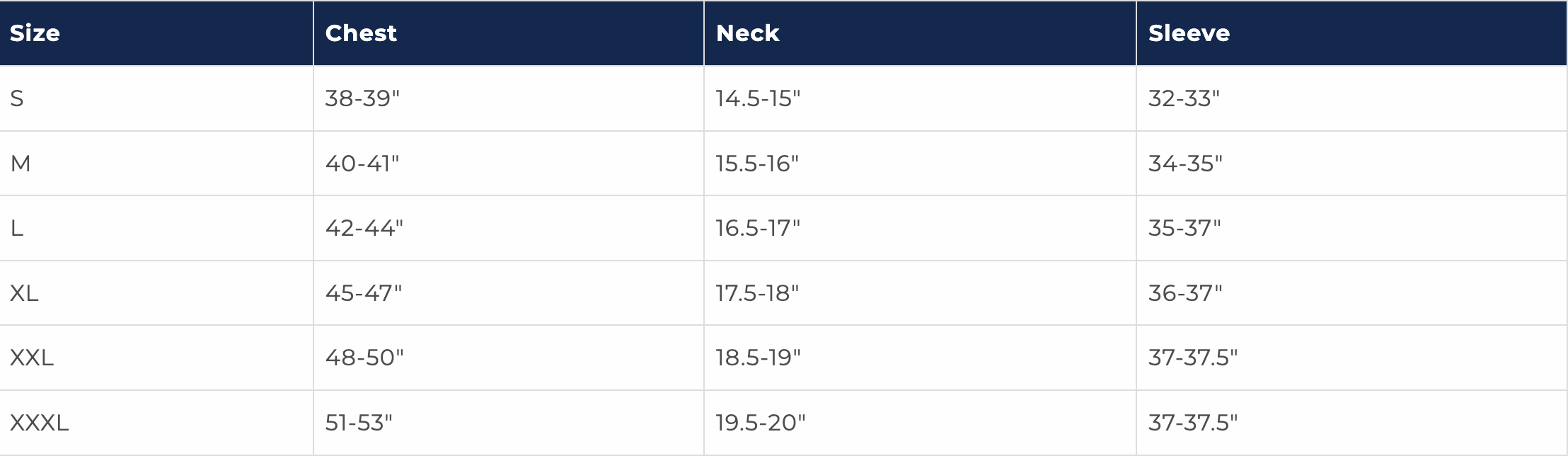Viewport: 1568px width, 456px height.
Task: Click neck measurement 15.5-16"
Action: [757, 164]
